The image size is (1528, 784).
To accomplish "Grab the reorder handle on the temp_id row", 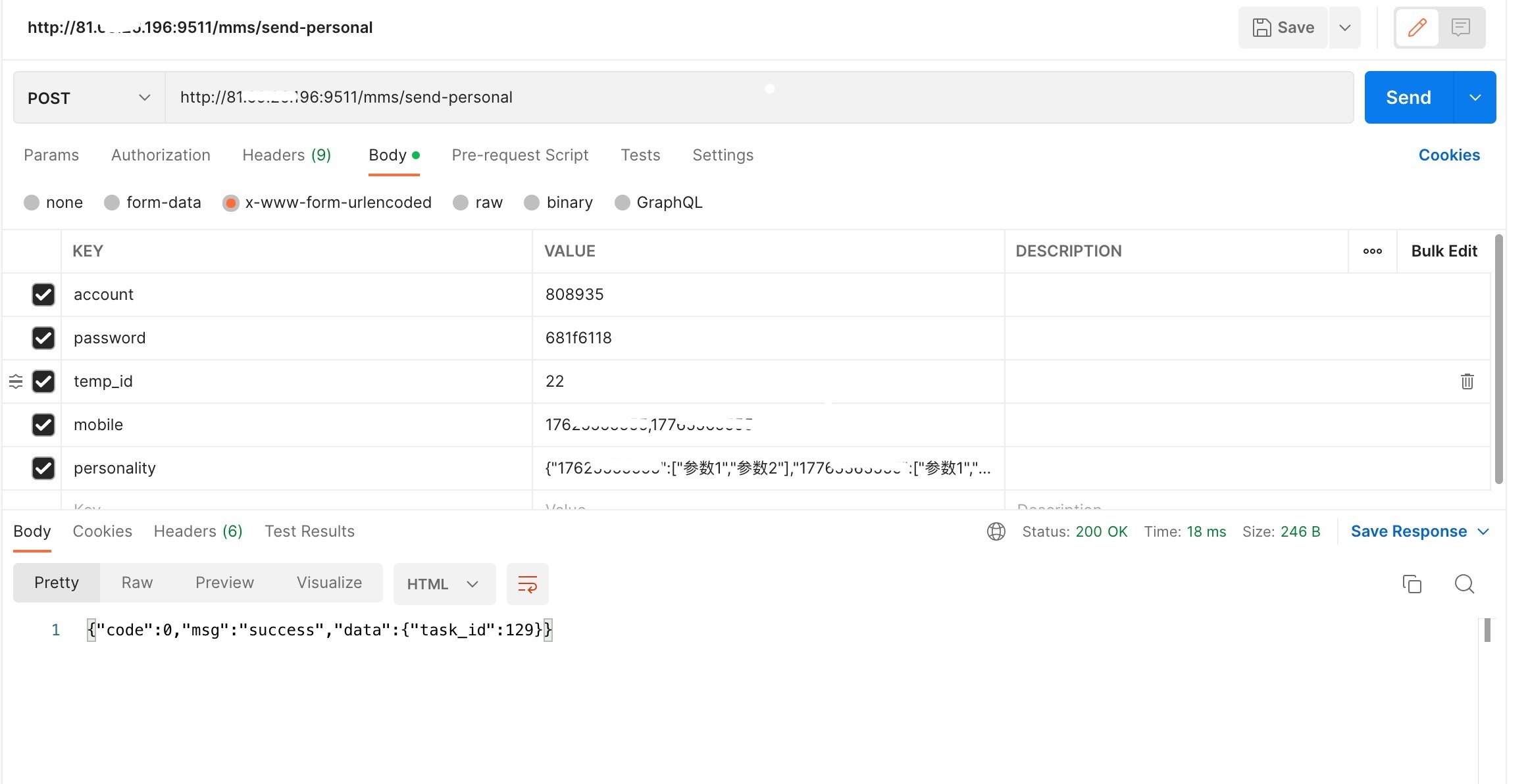I will 16,381.
